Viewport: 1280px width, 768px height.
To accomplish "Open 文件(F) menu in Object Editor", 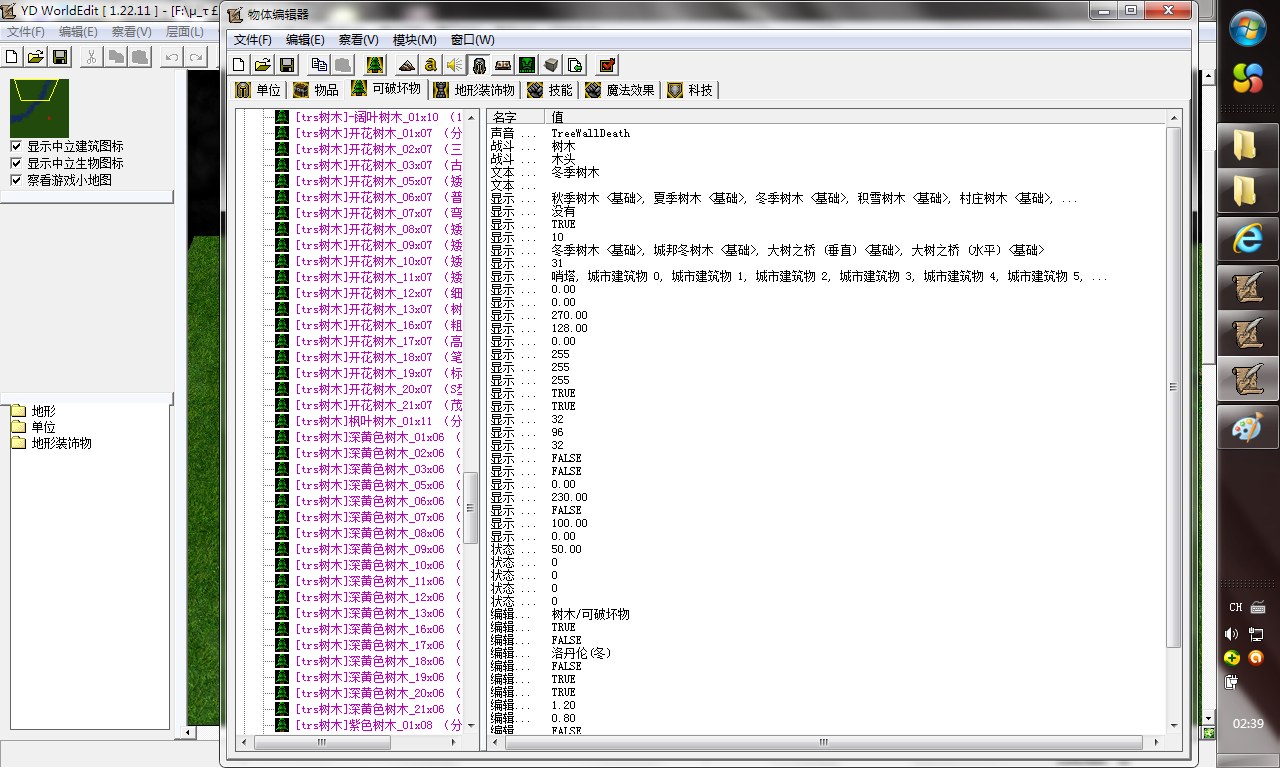I will pyautogui.click(x=253, y=40).
